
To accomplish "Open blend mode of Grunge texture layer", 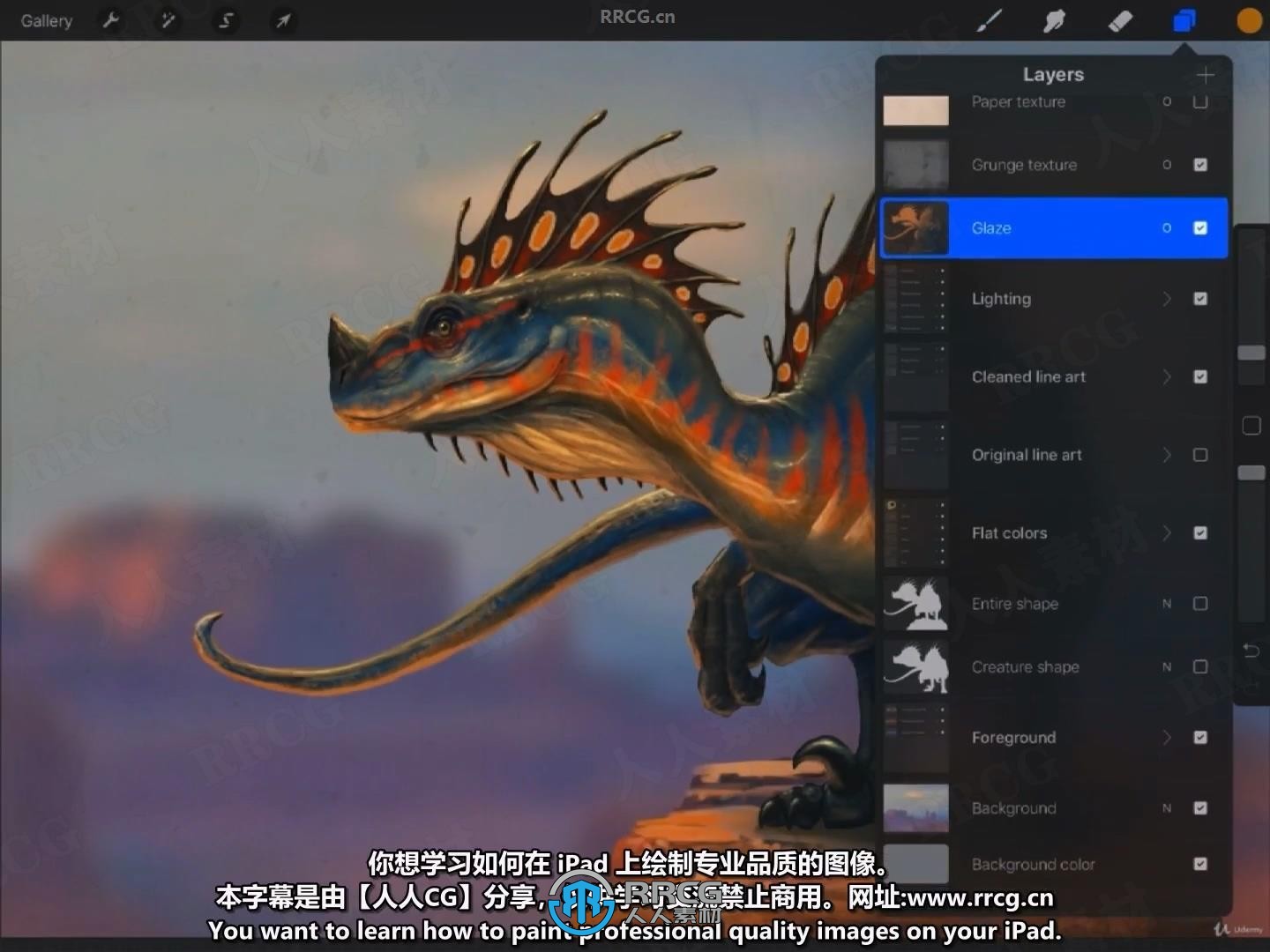I will tap(1167, 165).
